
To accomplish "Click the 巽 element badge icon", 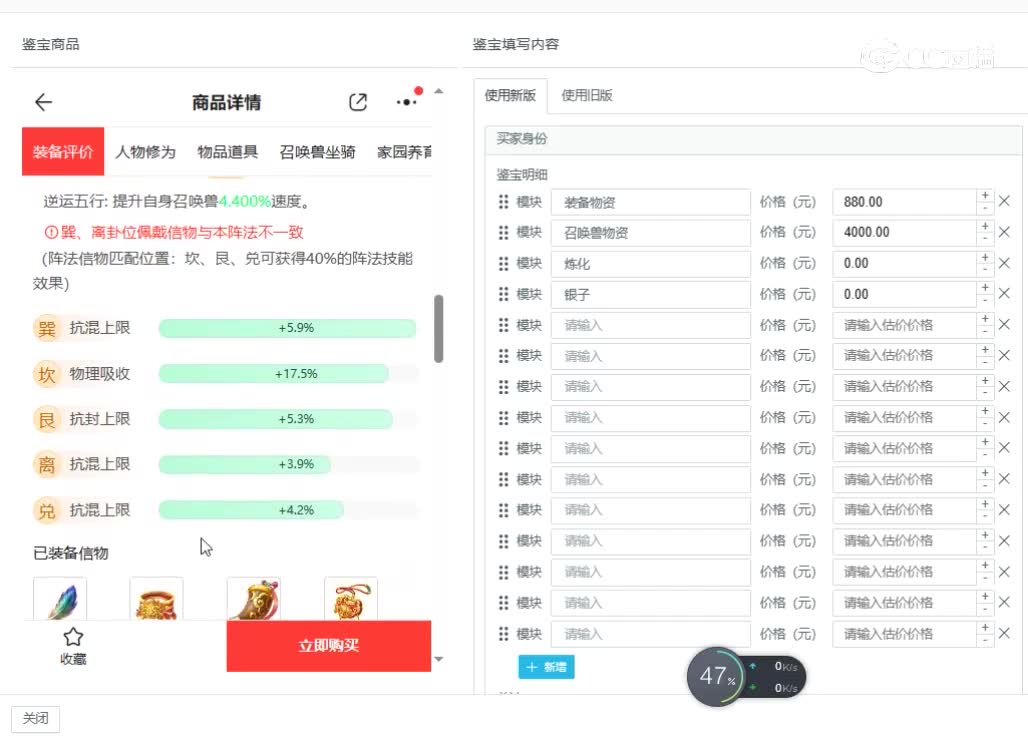I will click(45, 328).
